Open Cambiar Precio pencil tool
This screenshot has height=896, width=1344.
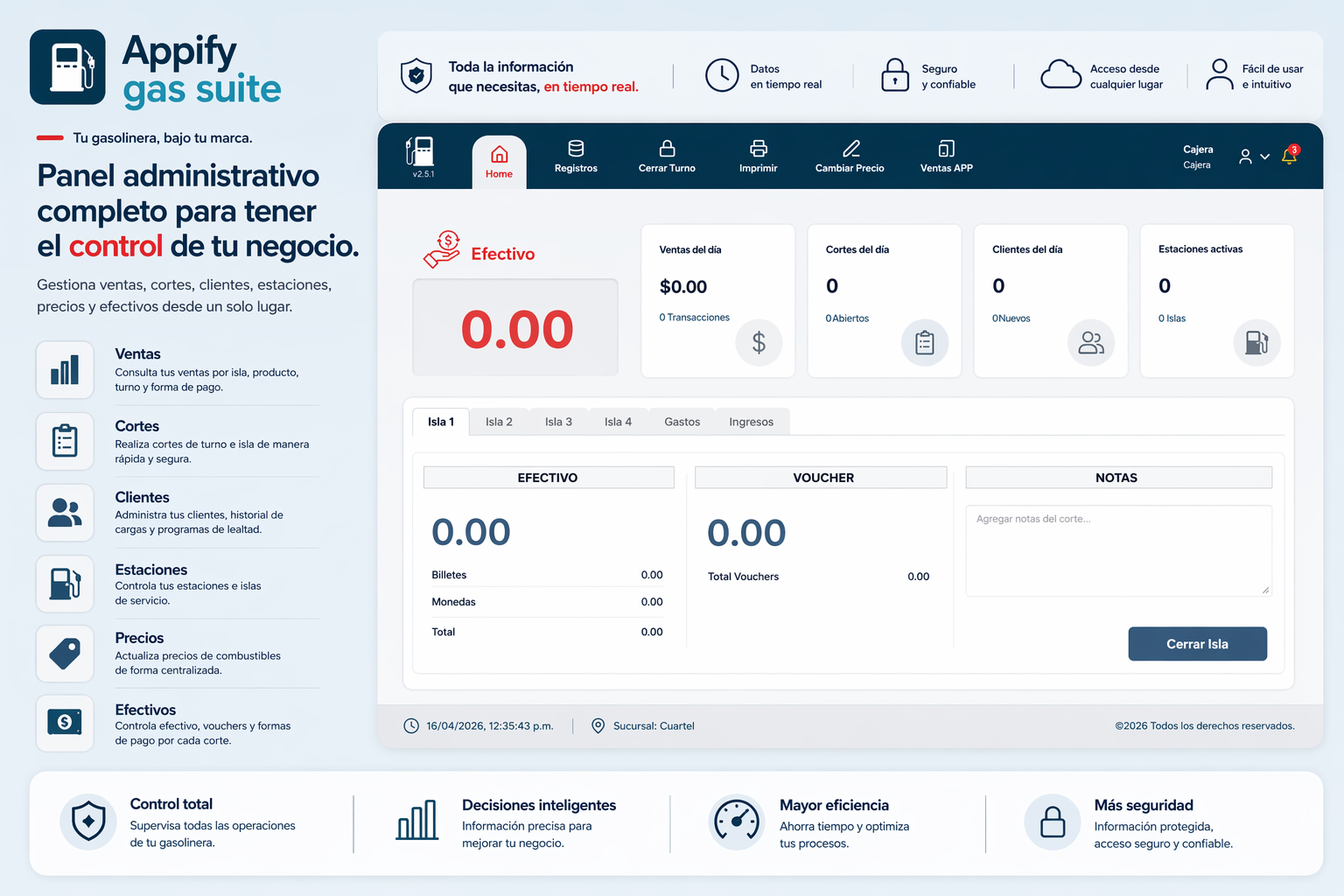coord(850,149)
